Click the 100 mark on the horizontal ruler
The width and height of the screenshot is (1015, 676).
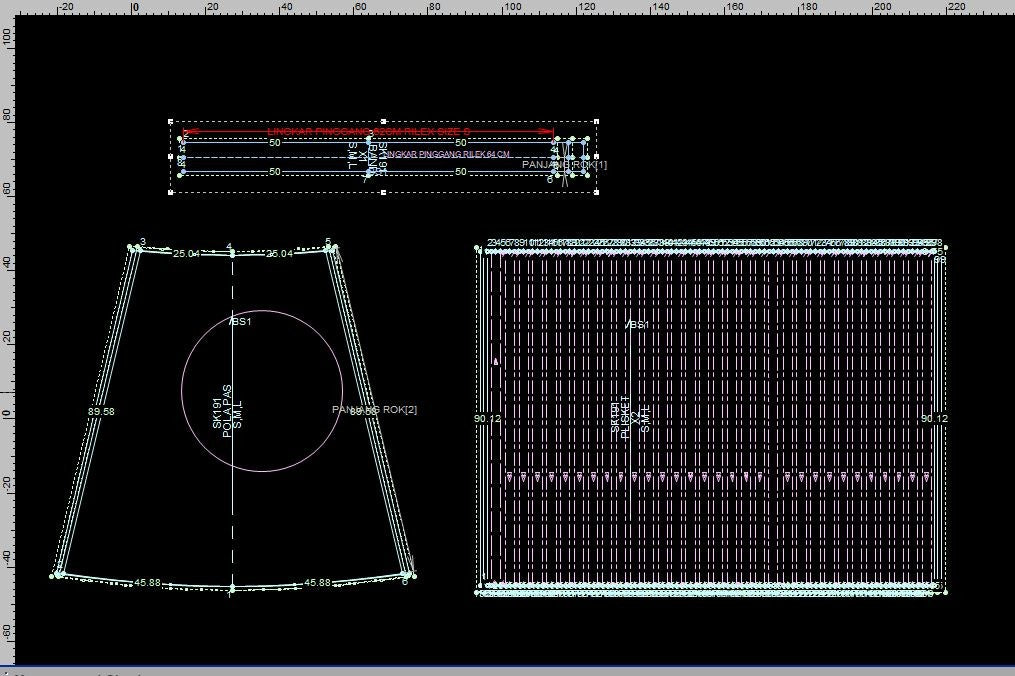[511, 7]
